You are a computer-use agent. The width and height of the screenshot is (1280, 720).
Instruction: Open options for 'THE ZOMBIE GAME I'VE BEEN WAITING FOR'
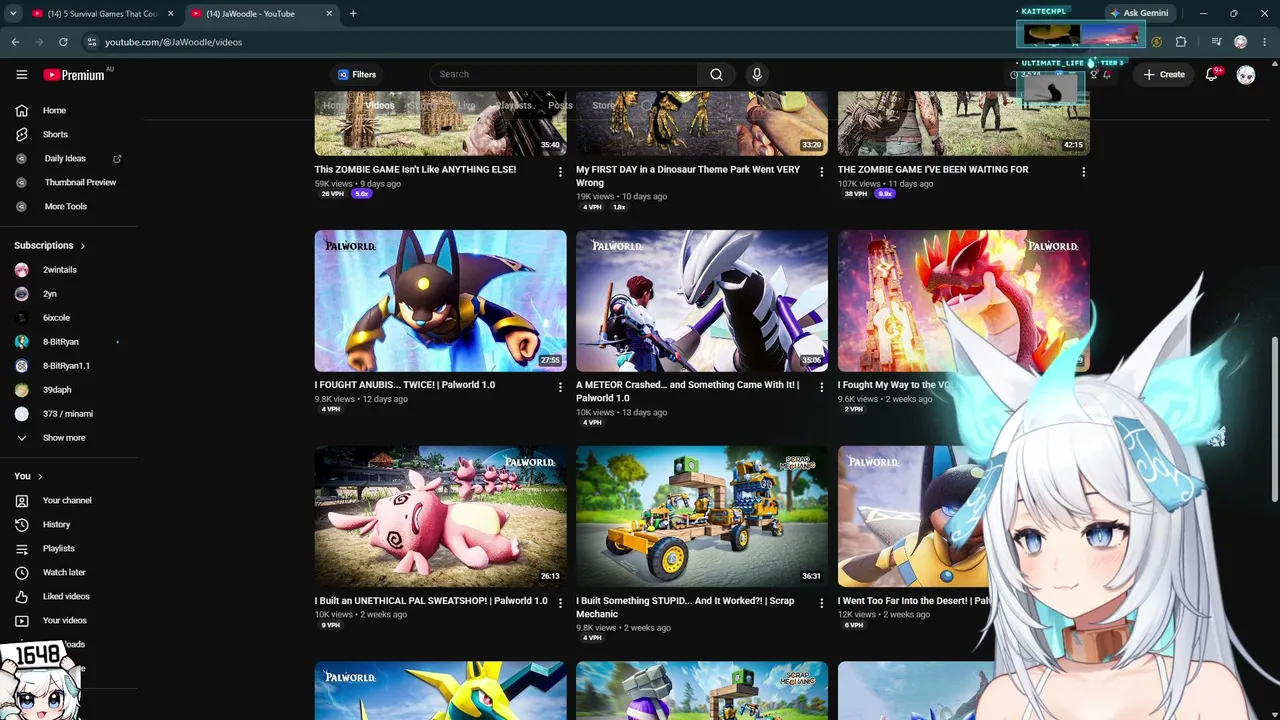point(1083,172)
